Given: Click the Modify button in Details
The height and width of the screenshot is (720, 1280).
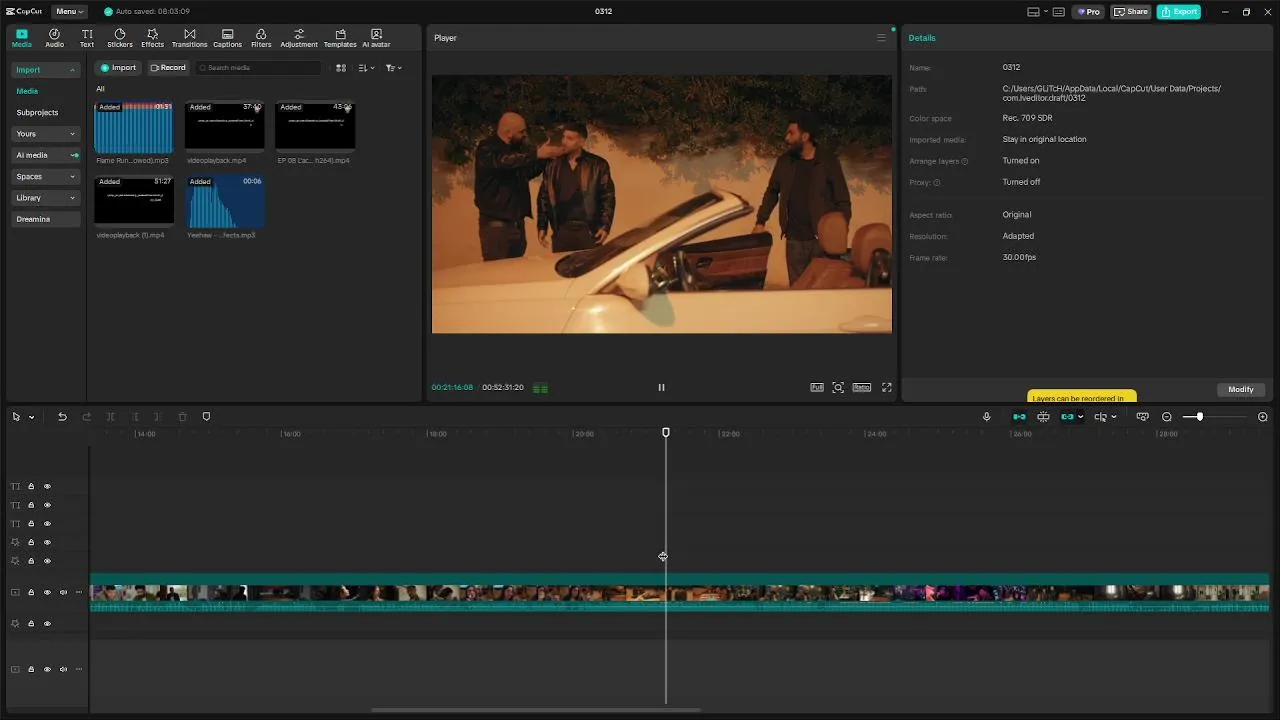Looking at the screenshot, I should click(1241, 389).
